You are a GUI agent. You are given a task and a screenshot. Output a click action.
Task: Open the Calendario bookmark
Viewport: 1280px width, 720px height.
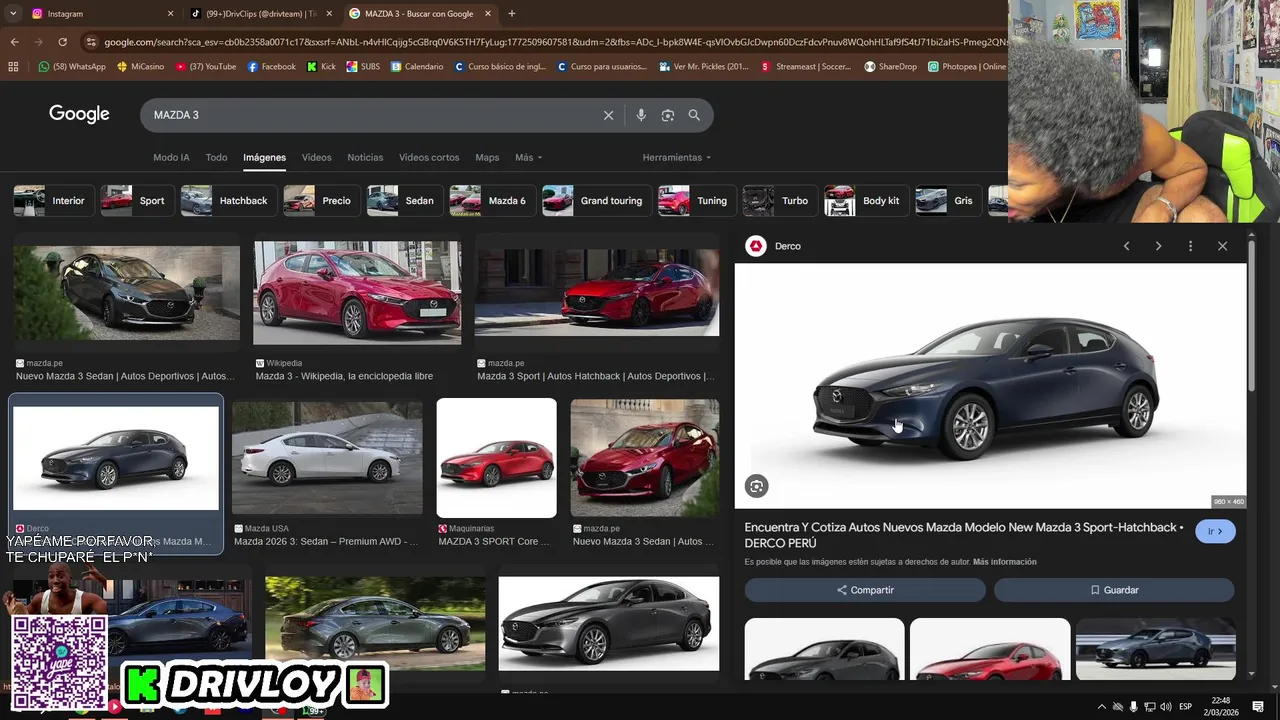click(x=417, y=67)
